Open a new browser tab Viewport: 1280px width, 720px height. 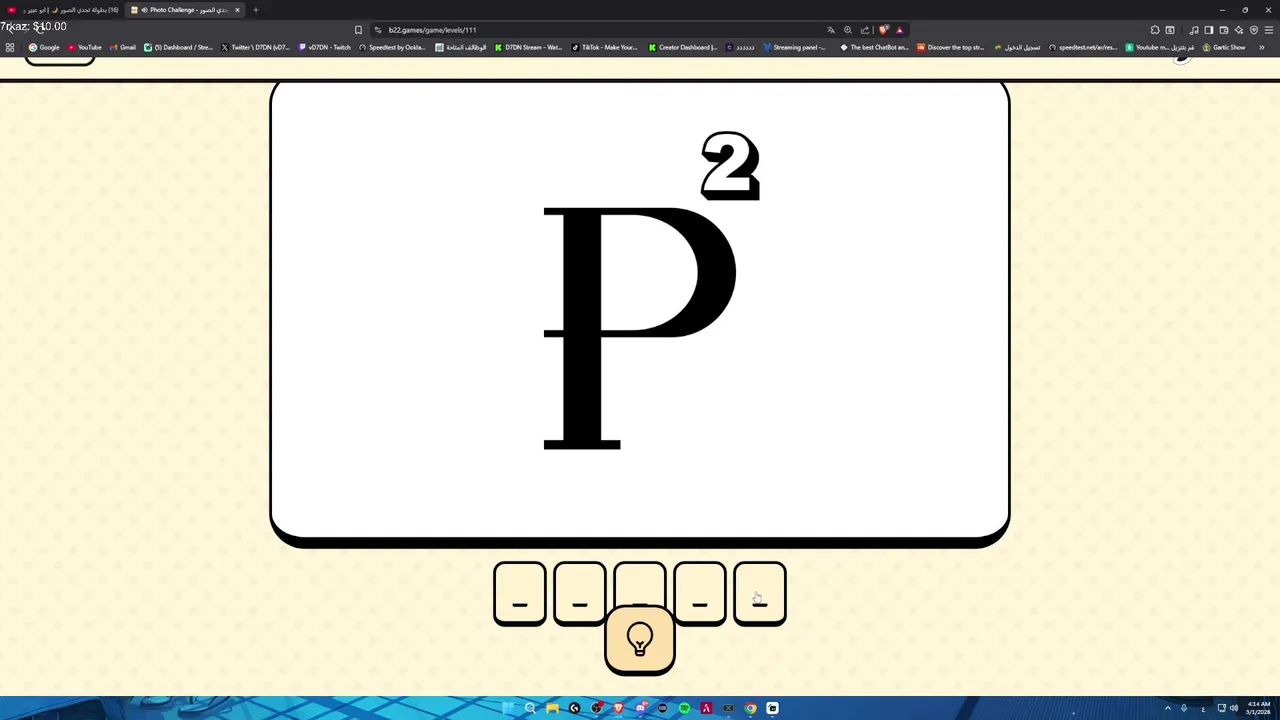click(x=255, y=10)
